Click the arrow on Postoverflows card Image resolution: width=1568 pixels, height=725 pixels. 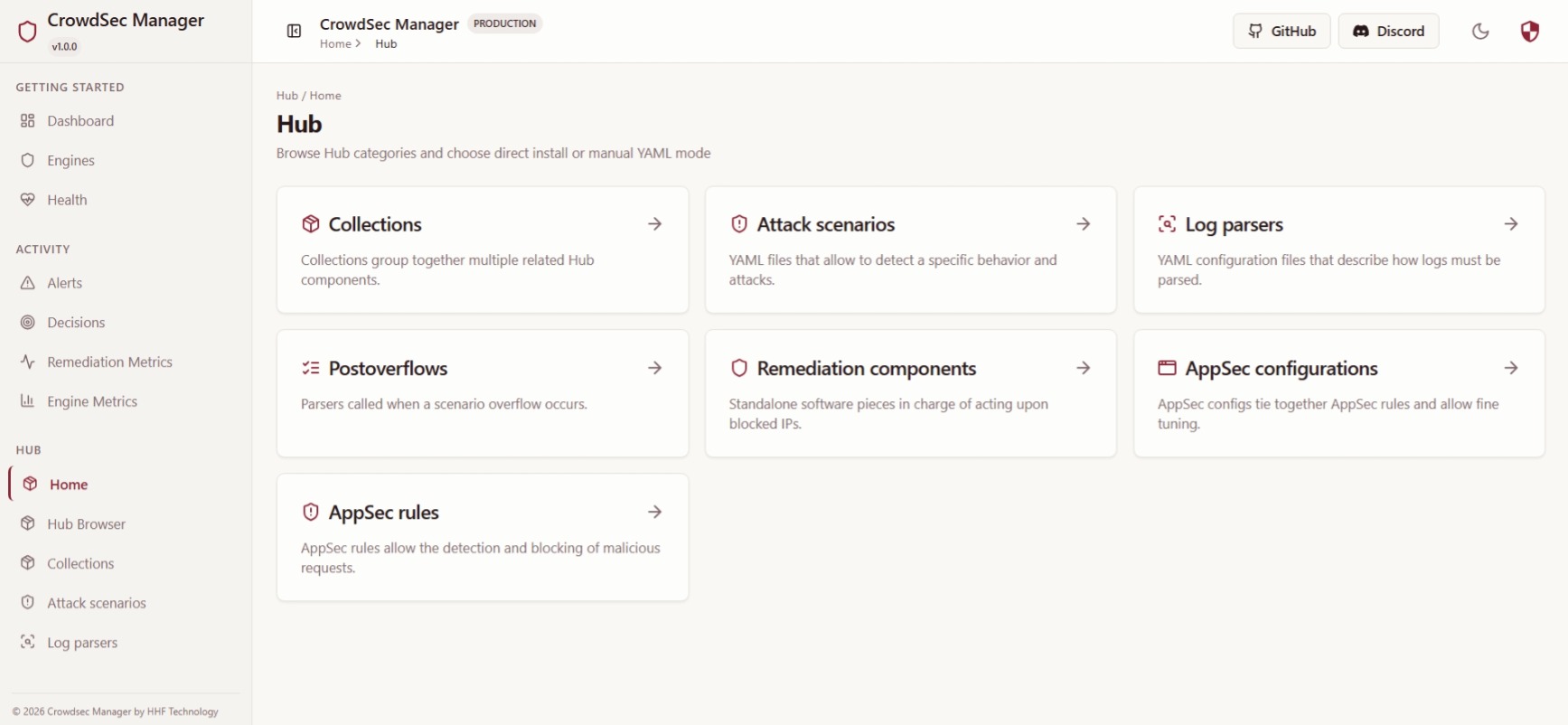[x=655, y=368]
